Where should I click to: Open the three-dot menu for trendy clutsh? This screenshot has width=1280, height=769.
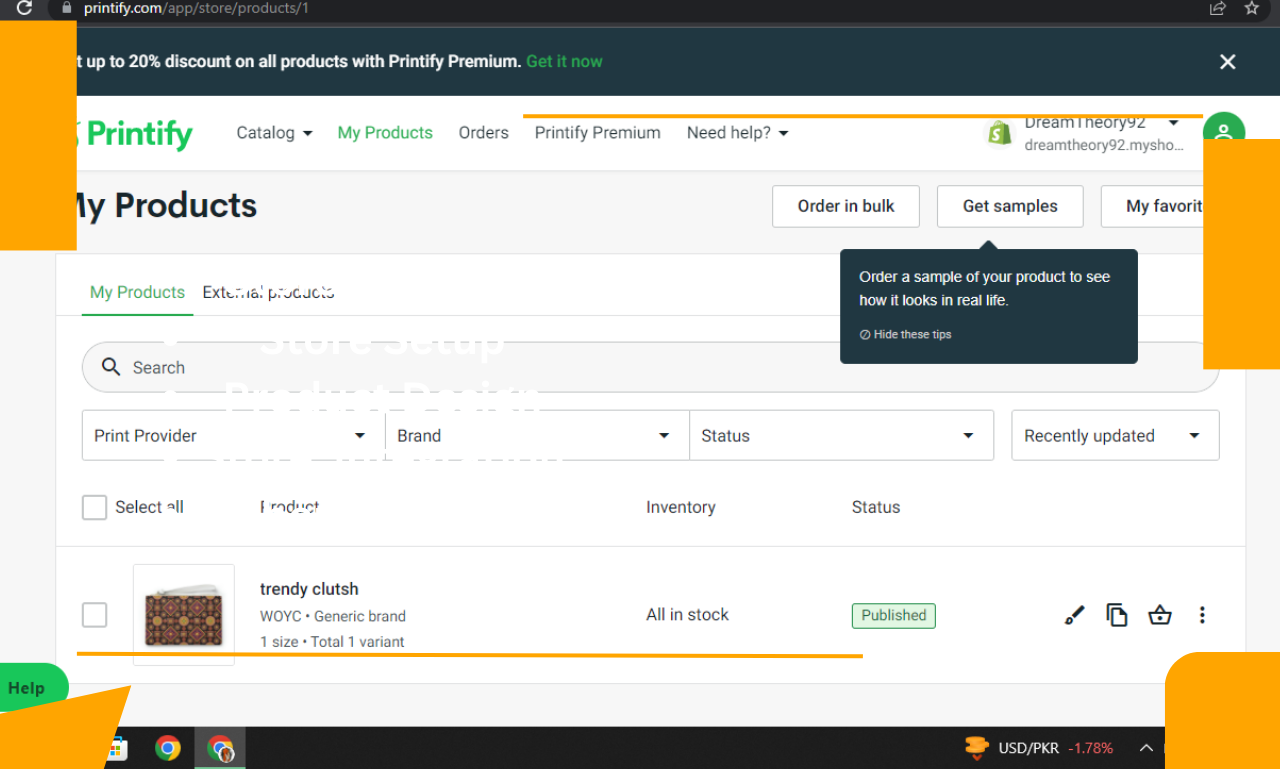pyautogui.click(x=1202, y=615)
